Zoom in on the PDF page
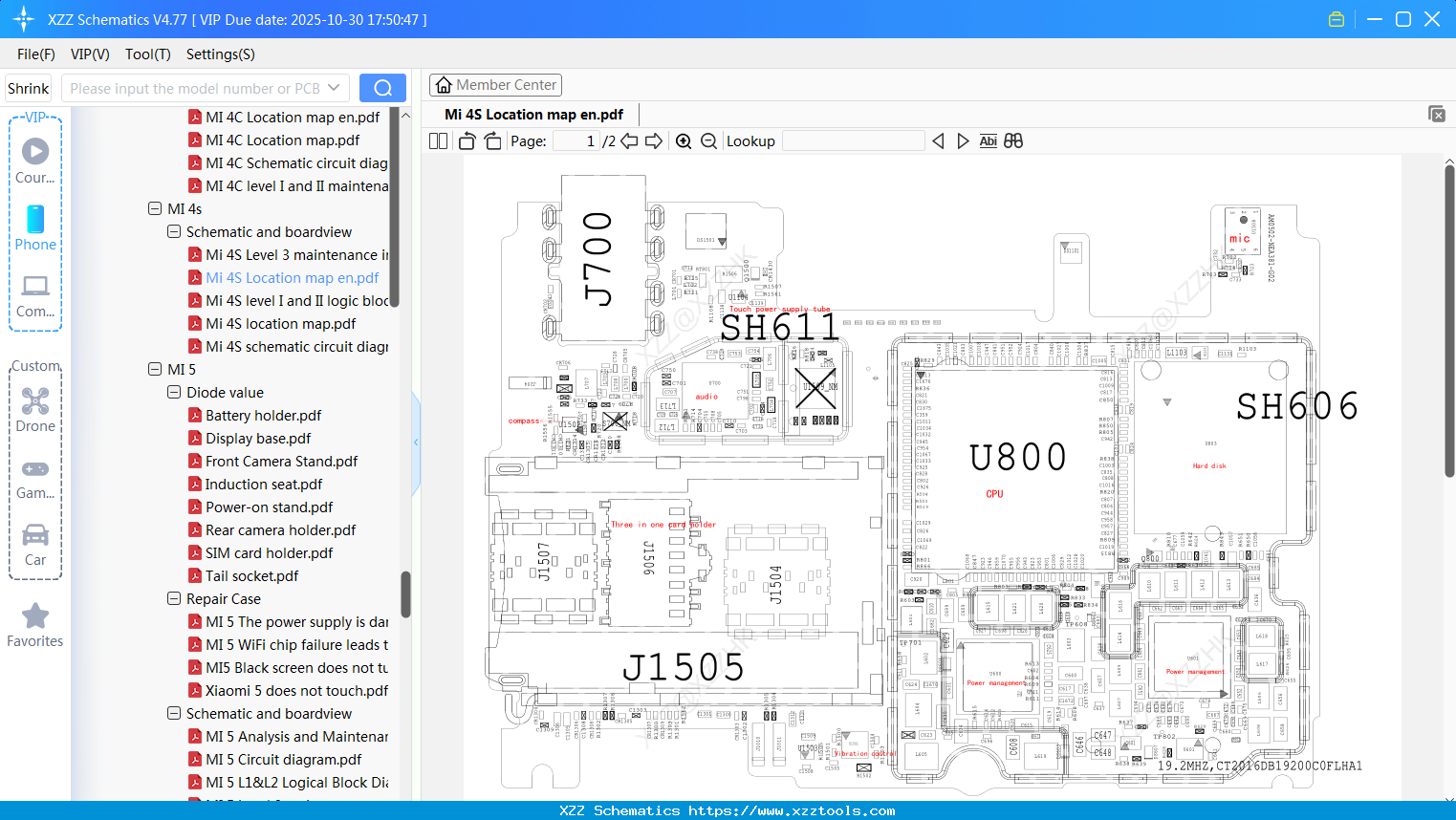 coord(684,140)
